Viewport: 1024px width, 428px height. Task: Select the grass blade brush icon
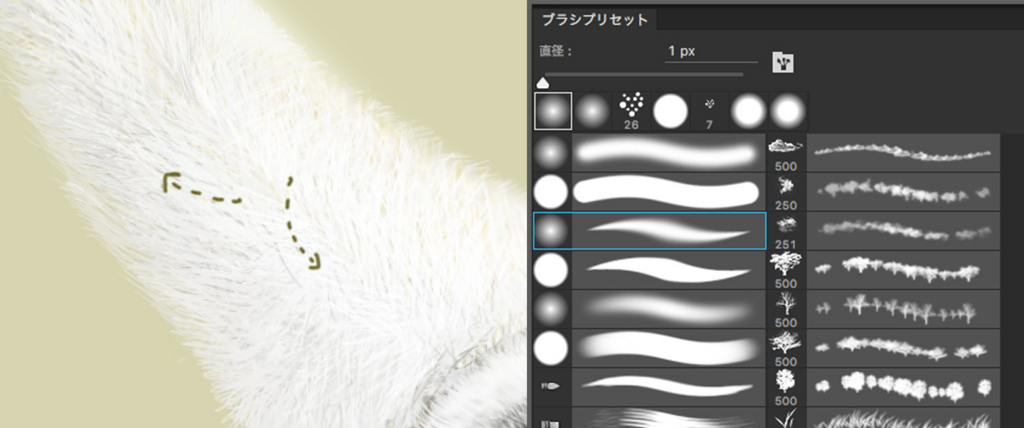pyautogui.click(x=786, y=418)
